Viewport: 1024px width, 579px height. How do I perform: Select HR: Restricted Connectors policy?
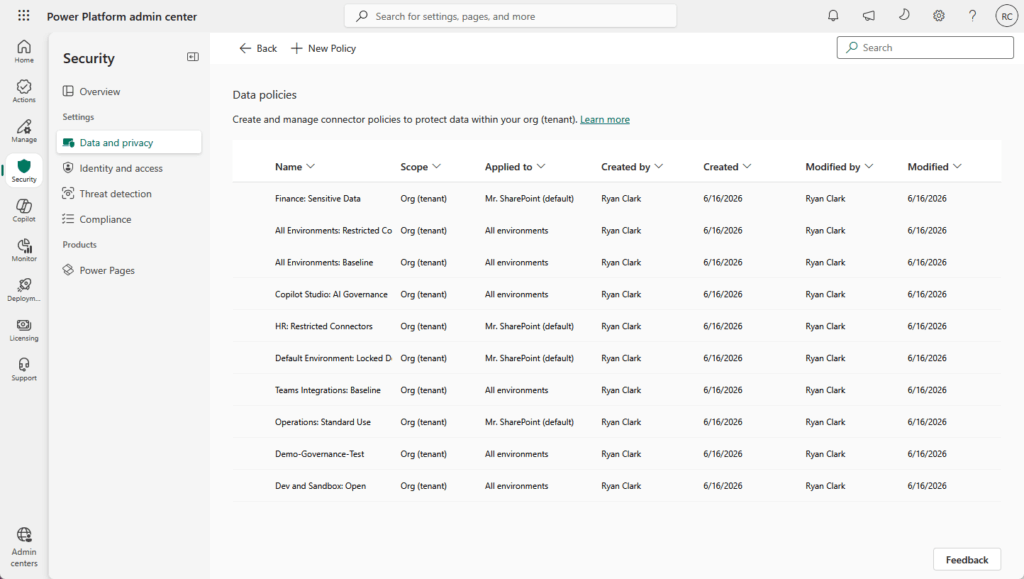tap(323, 326)
